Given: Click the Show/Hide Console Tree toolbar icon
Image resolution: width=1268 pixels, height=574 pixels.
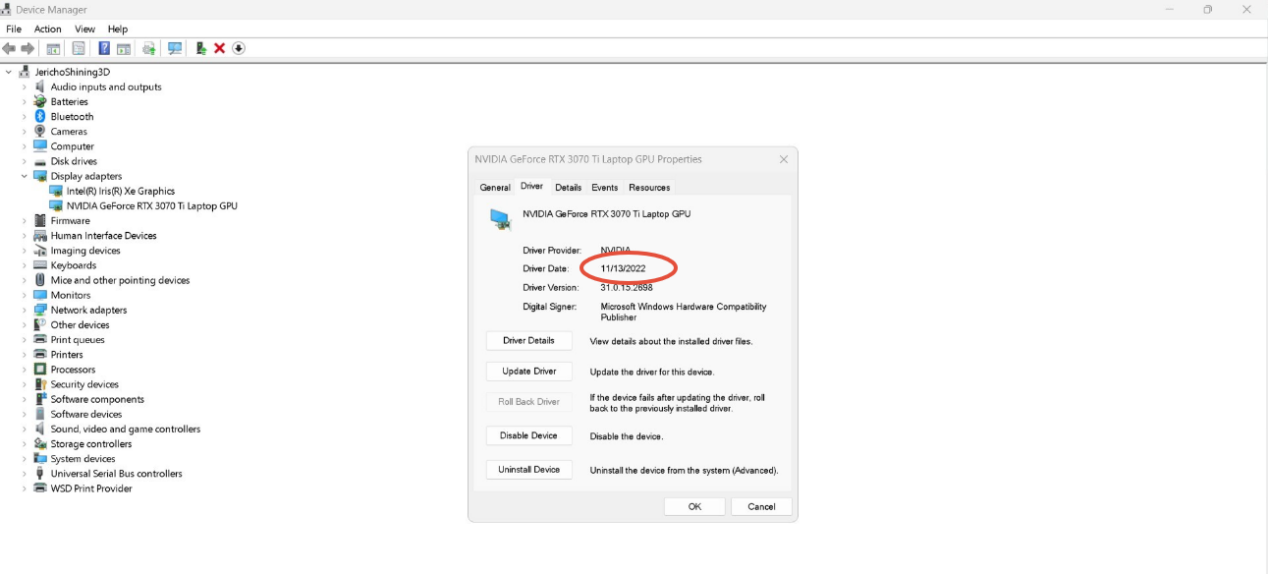Looking at the screenshot, I should click(x=54, y=48).
